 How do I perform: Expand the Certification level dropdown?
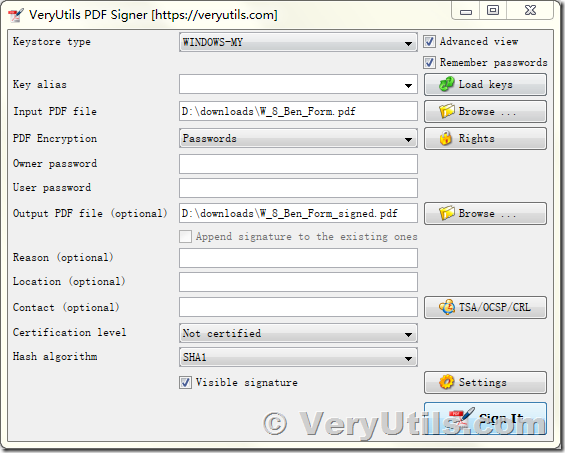[298, 333]
